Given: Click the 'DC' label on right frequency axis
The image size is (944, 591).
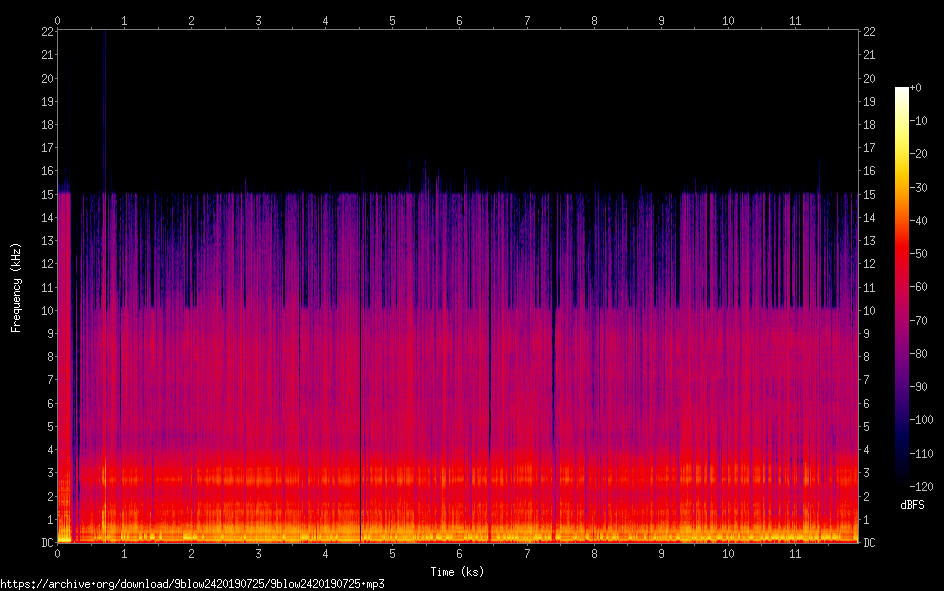Looking at the screenshot, I should point(869,543).
